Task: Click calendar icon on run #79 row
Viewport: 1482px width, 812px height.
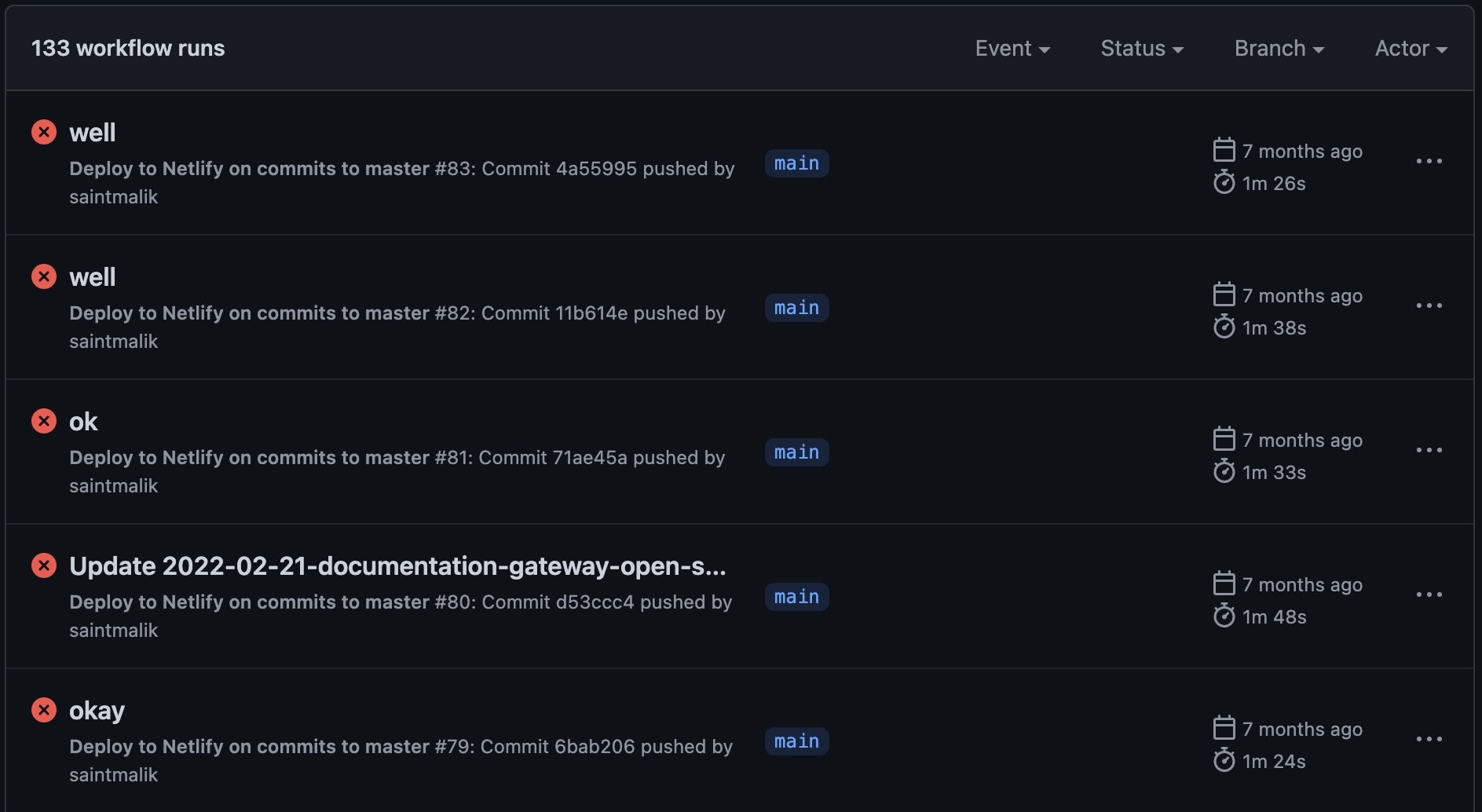Action: coord(1224,727)
